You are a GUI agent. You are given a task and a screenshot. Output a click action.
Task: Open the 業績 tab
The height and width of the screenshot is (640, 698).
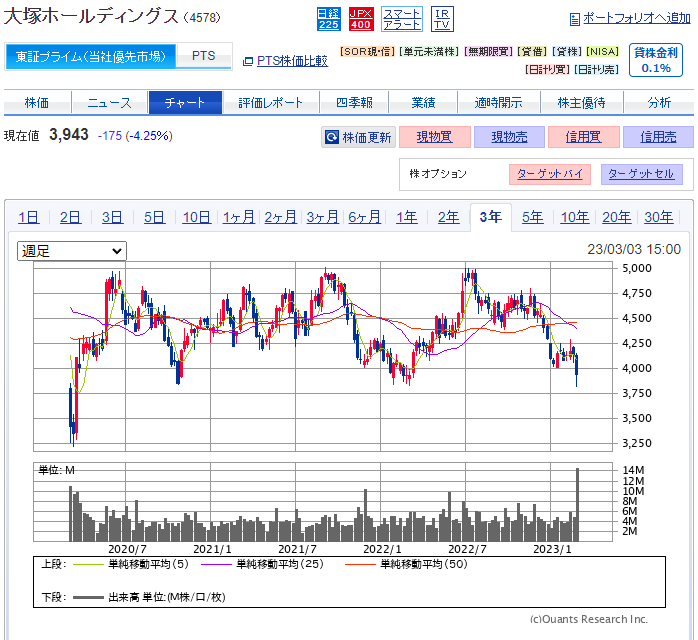(423, 103)
